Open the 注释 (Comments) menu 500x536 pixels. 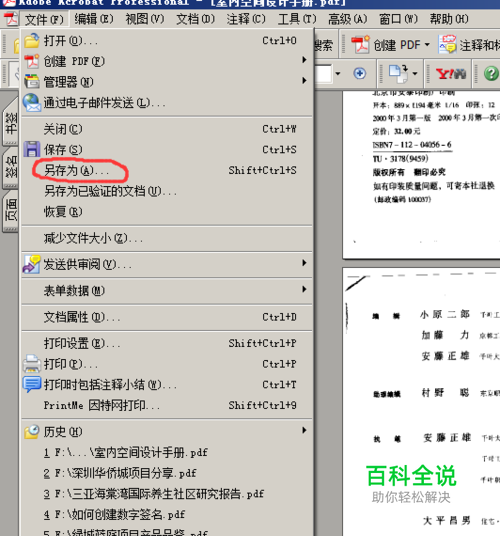tap(246, 19)
